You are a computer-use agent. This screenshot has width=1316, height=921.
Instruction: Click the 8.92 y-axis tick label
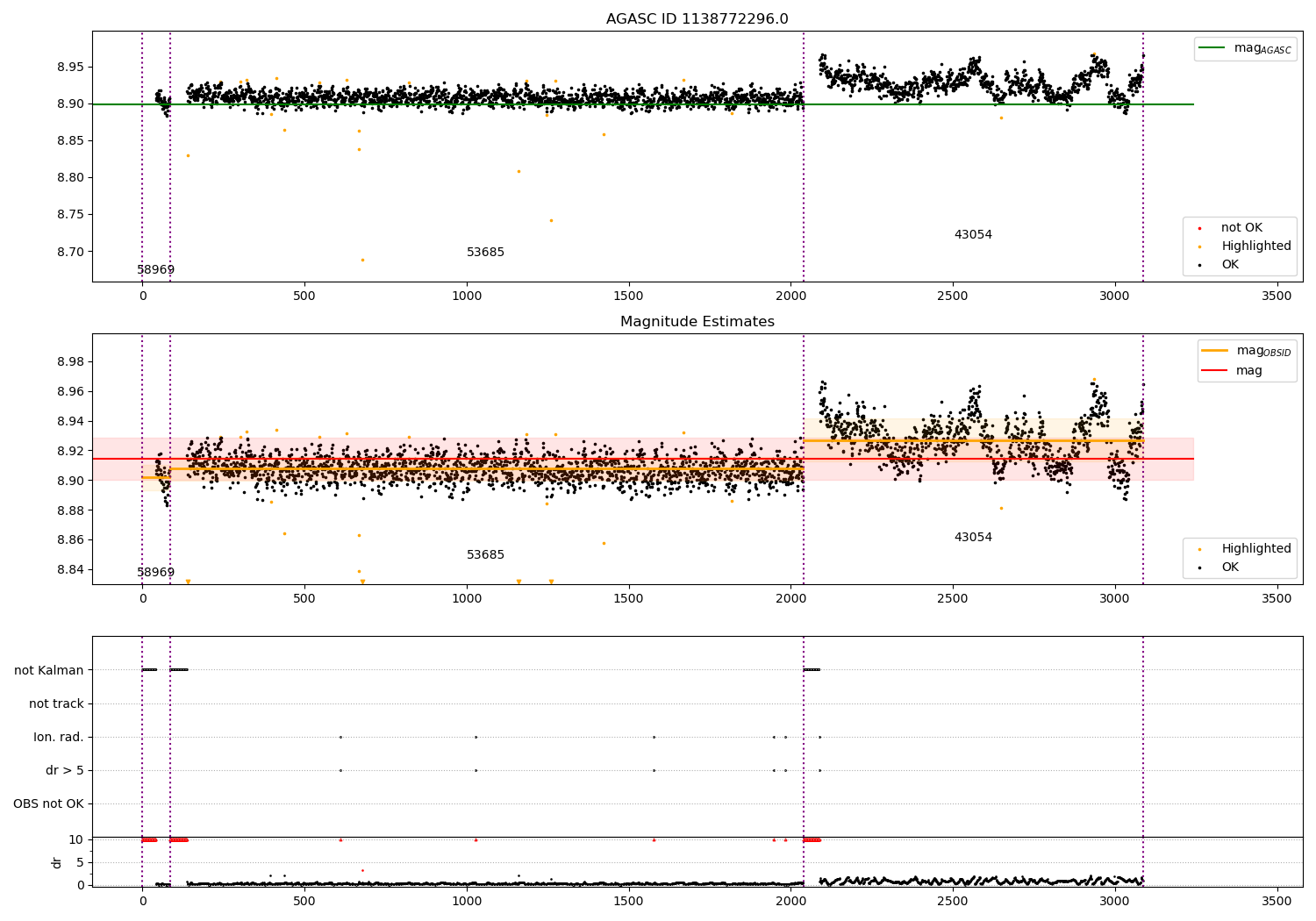(71, 451)
